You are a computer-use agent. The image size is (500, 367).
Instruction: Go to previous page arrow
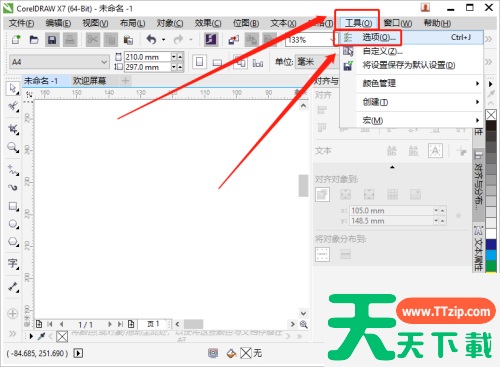tap(62, 324)
